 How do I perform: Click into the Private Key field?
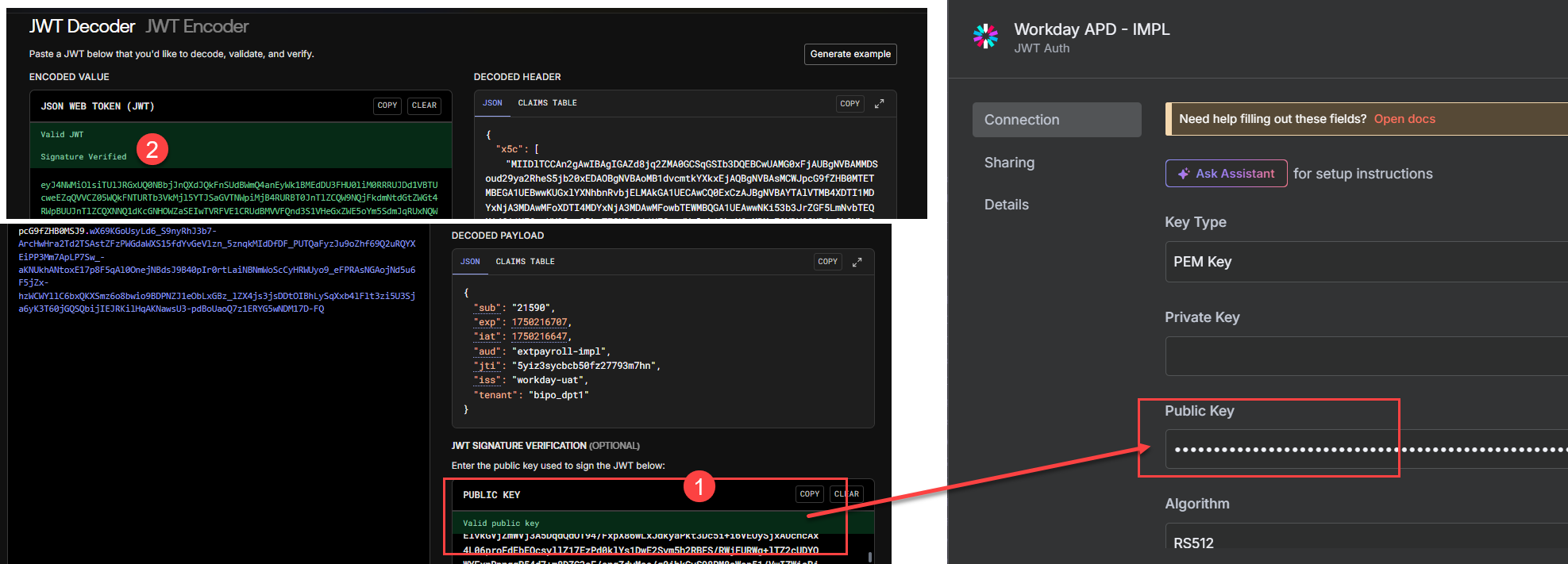1366,356
